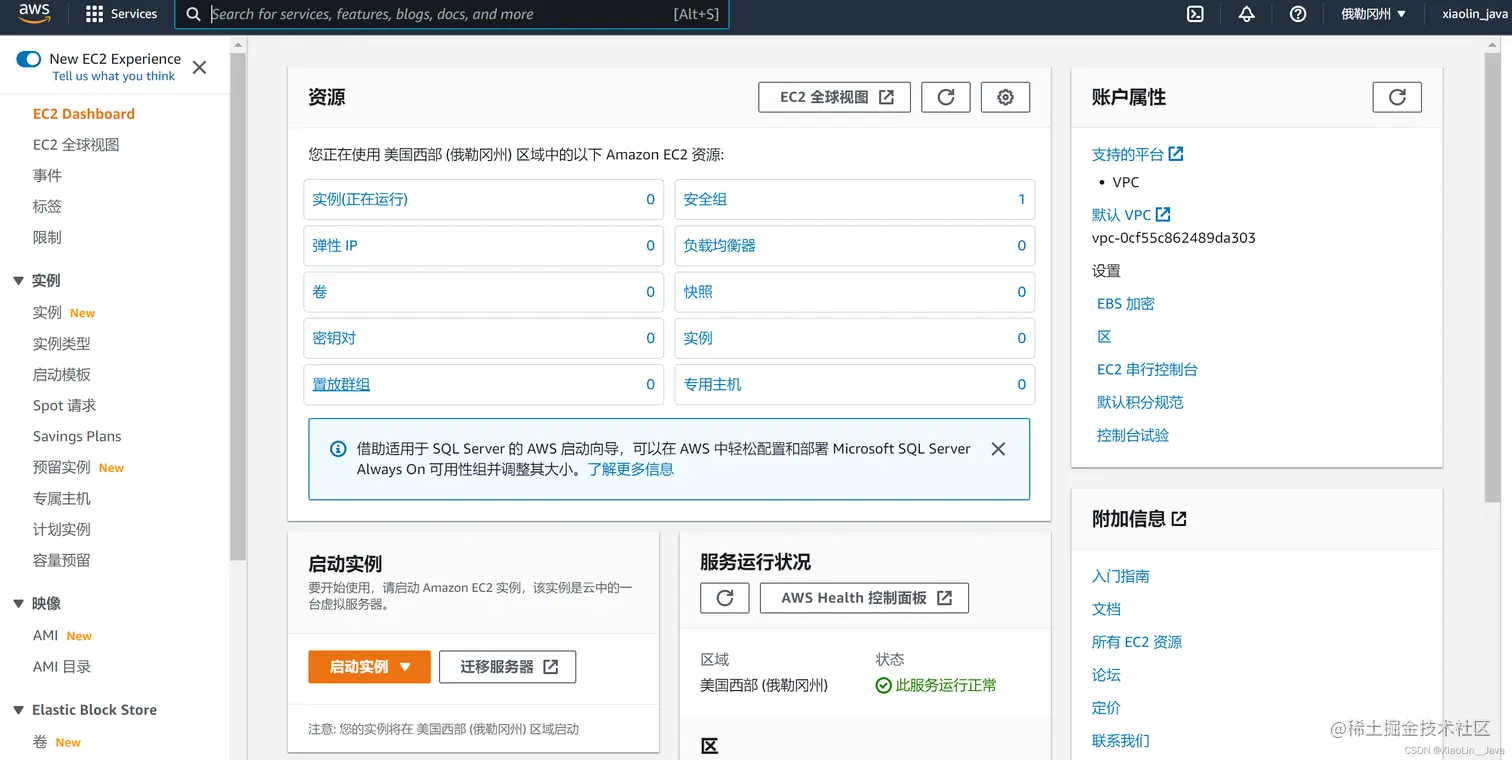Open 限制 in the sidebar
Viewport: 1512px width, 760px height.
pyautogui.click(x=47, y=238)
